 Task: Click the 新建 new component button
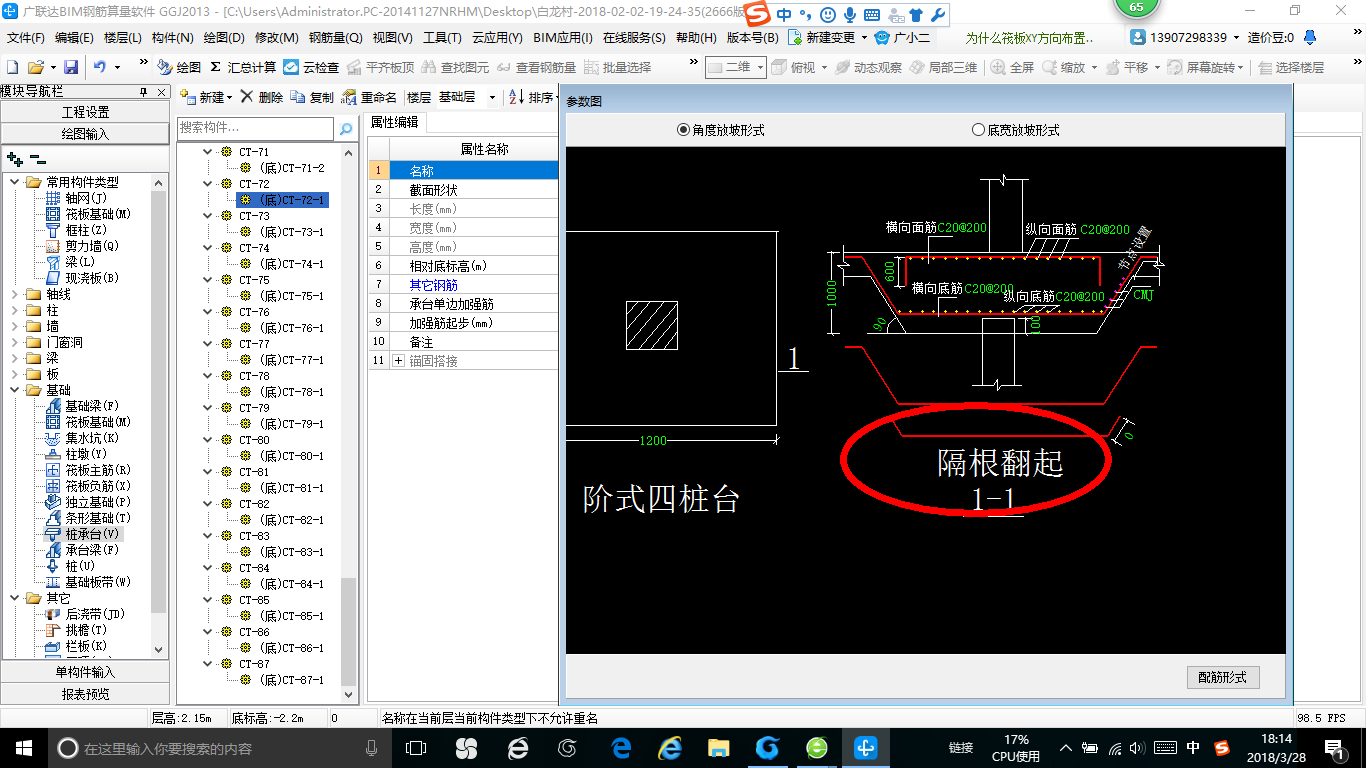(205, 97)
